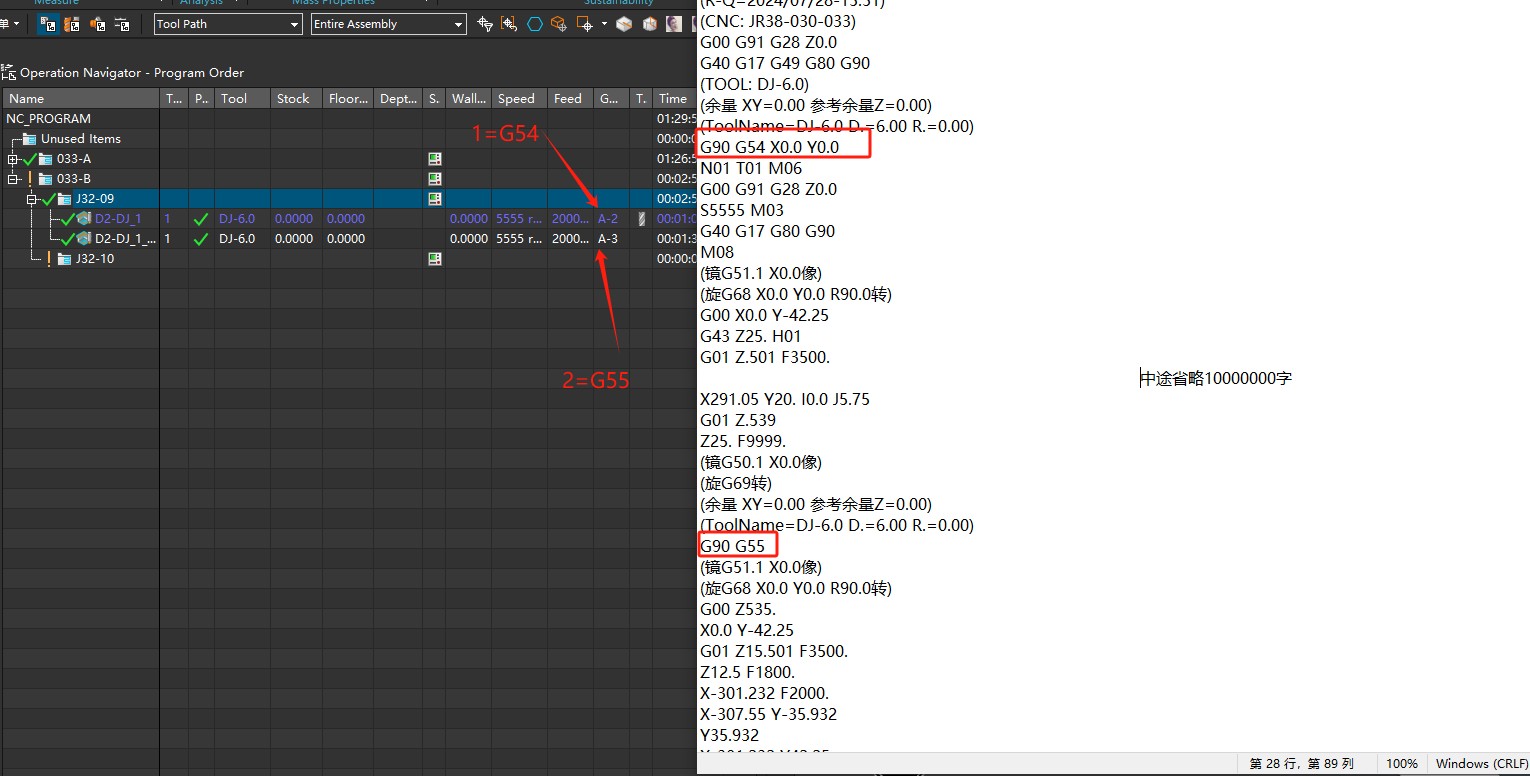Click DJ-6.0 tool cell in D2-DJ_1 row

pyautogui.click(x=237, y=219)
